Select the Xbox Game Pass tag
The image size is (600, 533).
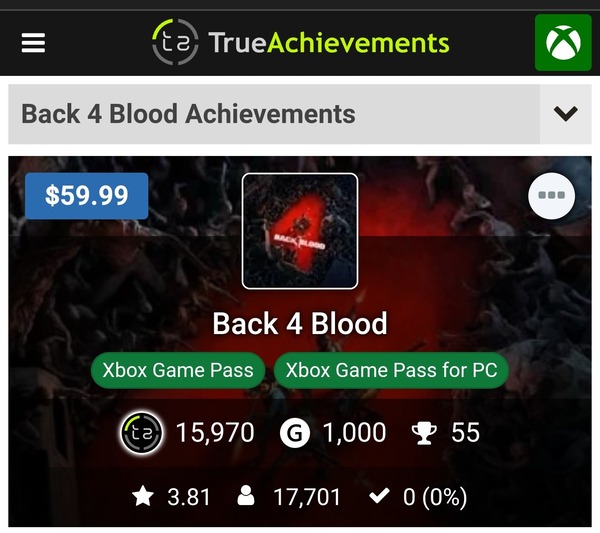point(178,370)
